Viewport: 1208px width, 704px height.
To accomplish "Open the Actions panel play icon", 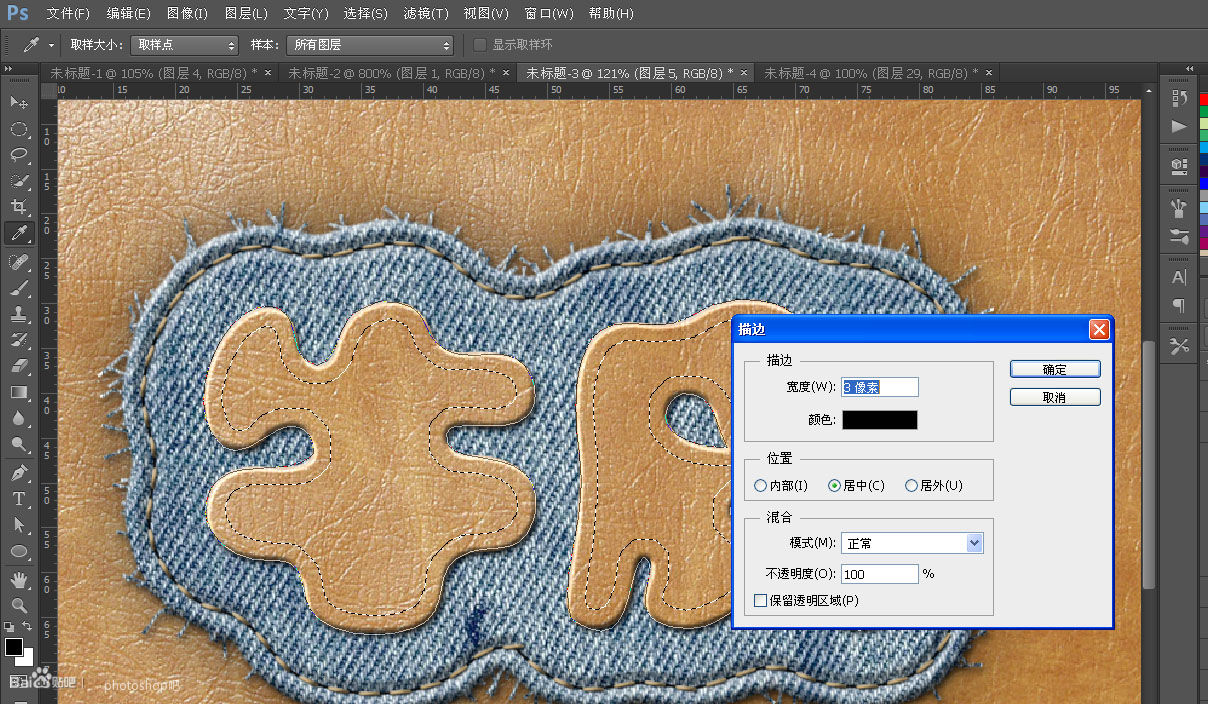I will tap(1179, 126).
